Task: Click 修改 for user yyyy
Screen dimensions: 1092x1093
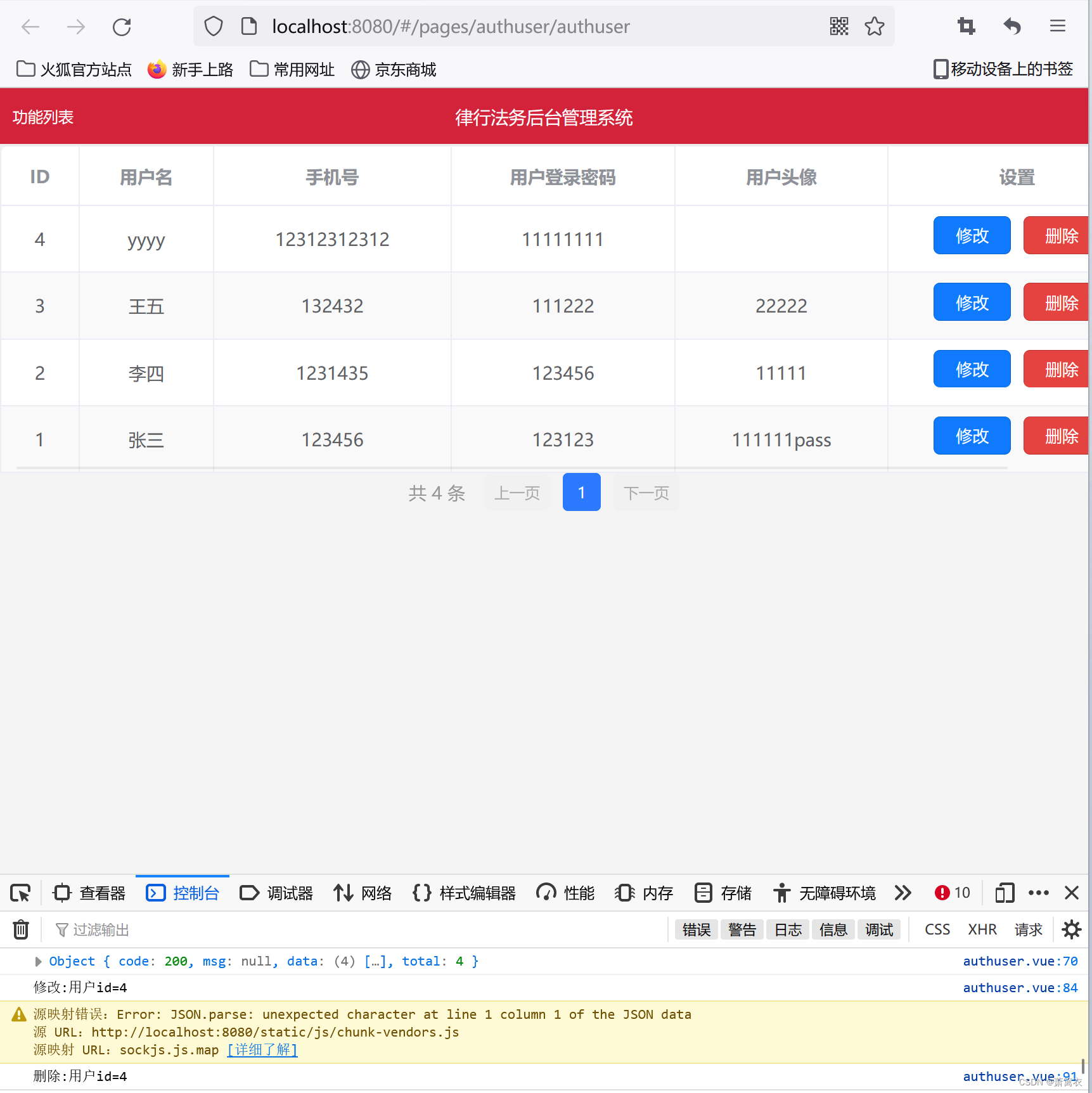Action: point(972,235)
